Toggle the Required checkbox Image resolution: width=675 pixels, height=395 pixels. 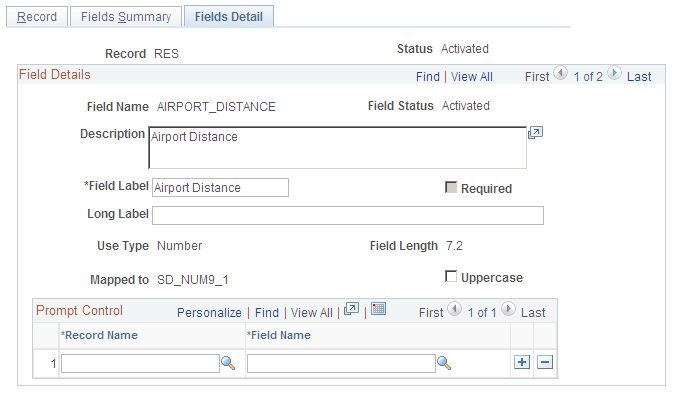click(x=451, y=187)
